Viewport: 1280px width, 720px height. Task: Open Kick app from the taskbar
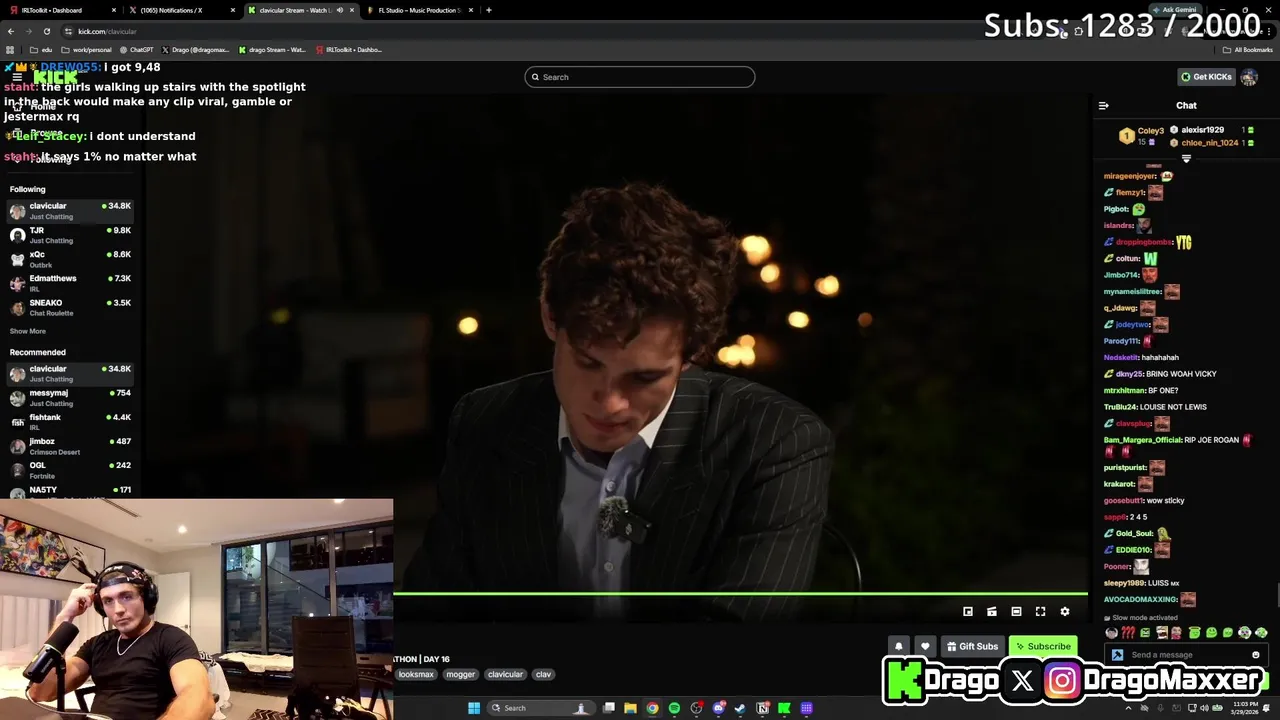[x=784, y=708]
